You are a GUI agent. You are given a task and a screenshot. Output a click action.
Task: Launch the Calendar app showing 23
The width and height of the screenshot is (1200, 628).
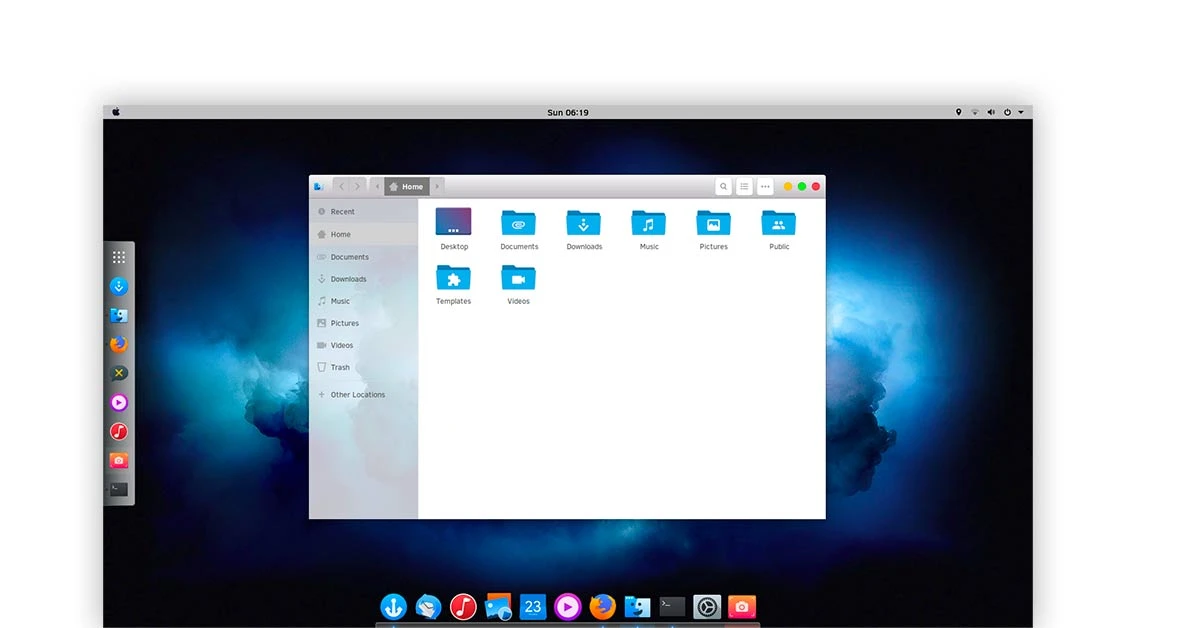[532, 606]
